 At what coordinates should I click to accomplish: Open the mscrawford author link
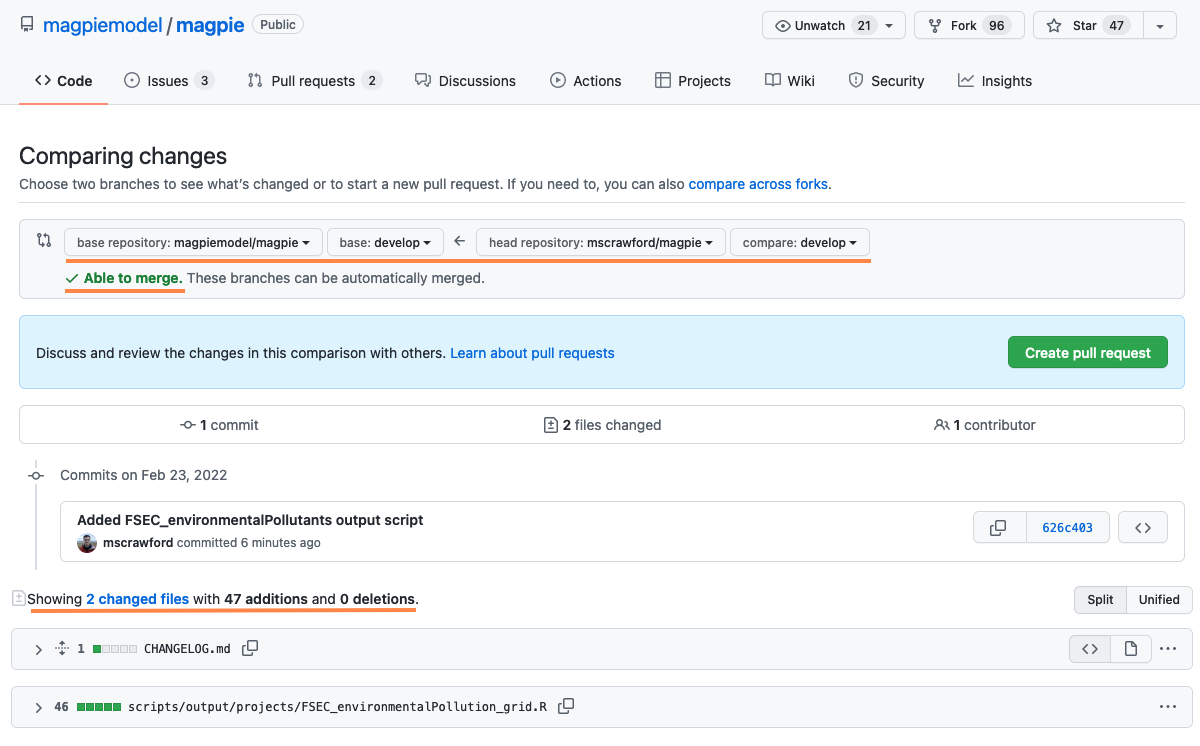(138, 543)
